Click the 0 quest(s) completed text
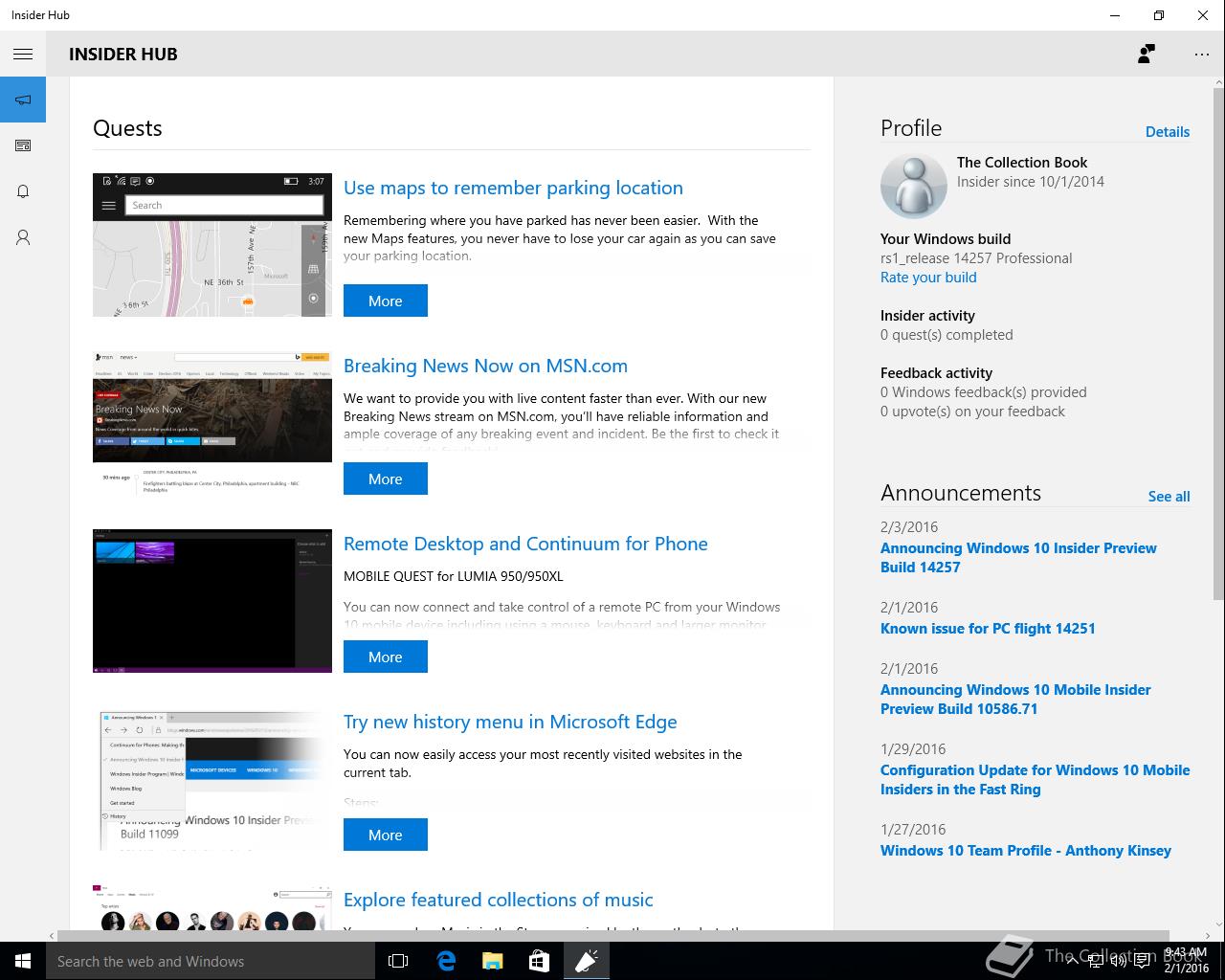 coord(947,335)
